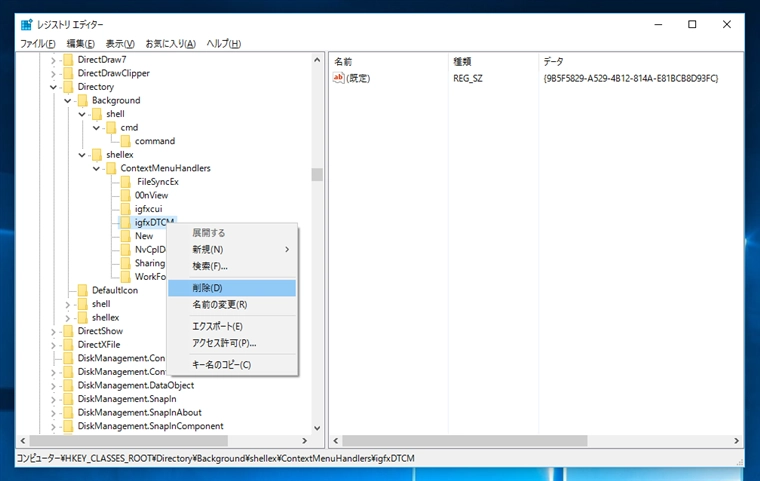
Task: Choose エクスポート(E) from the context menu
Action: click(x=232, y=326)
